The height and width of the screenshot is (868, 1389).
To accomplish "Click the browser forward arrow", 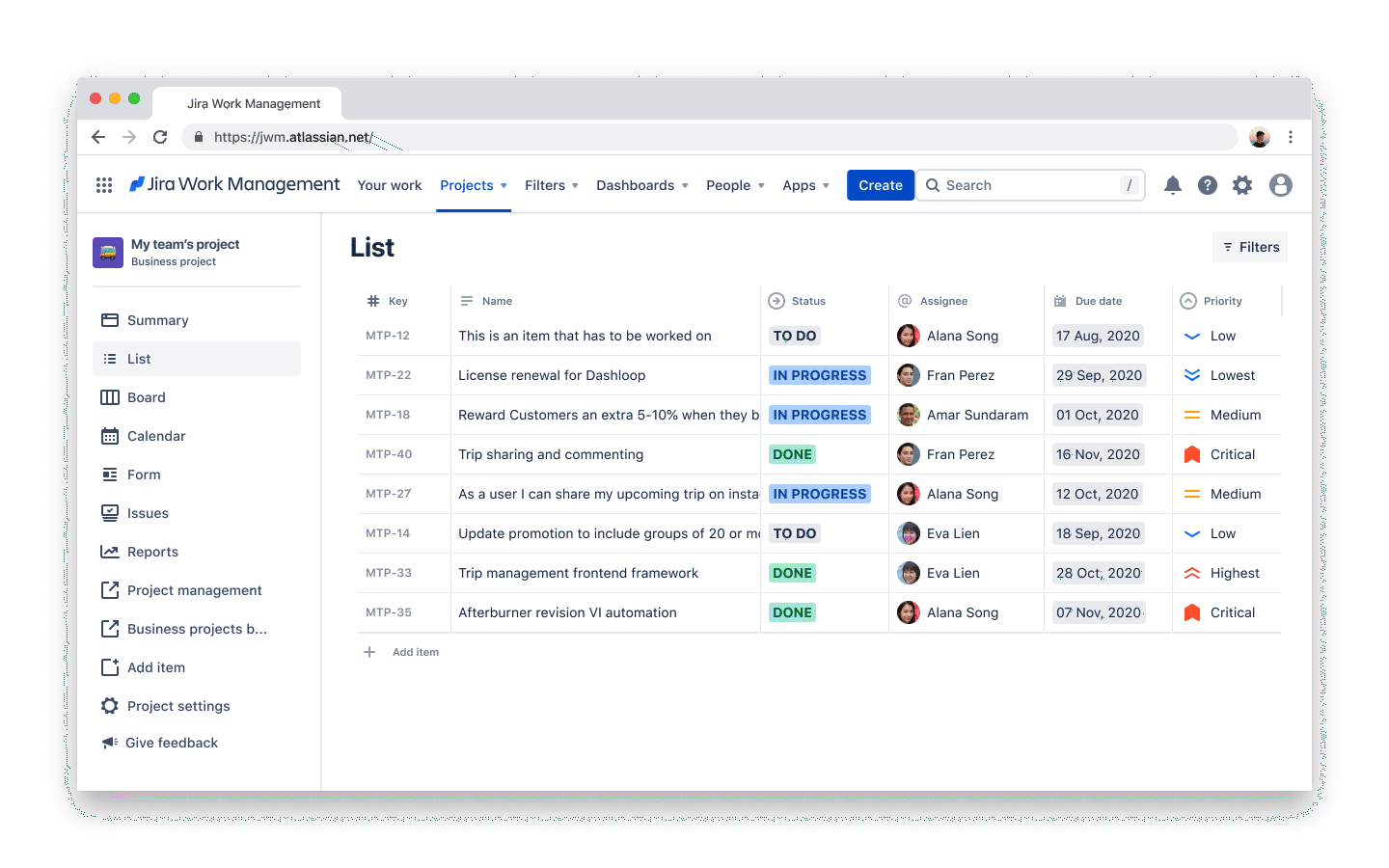I will [129, 137].
